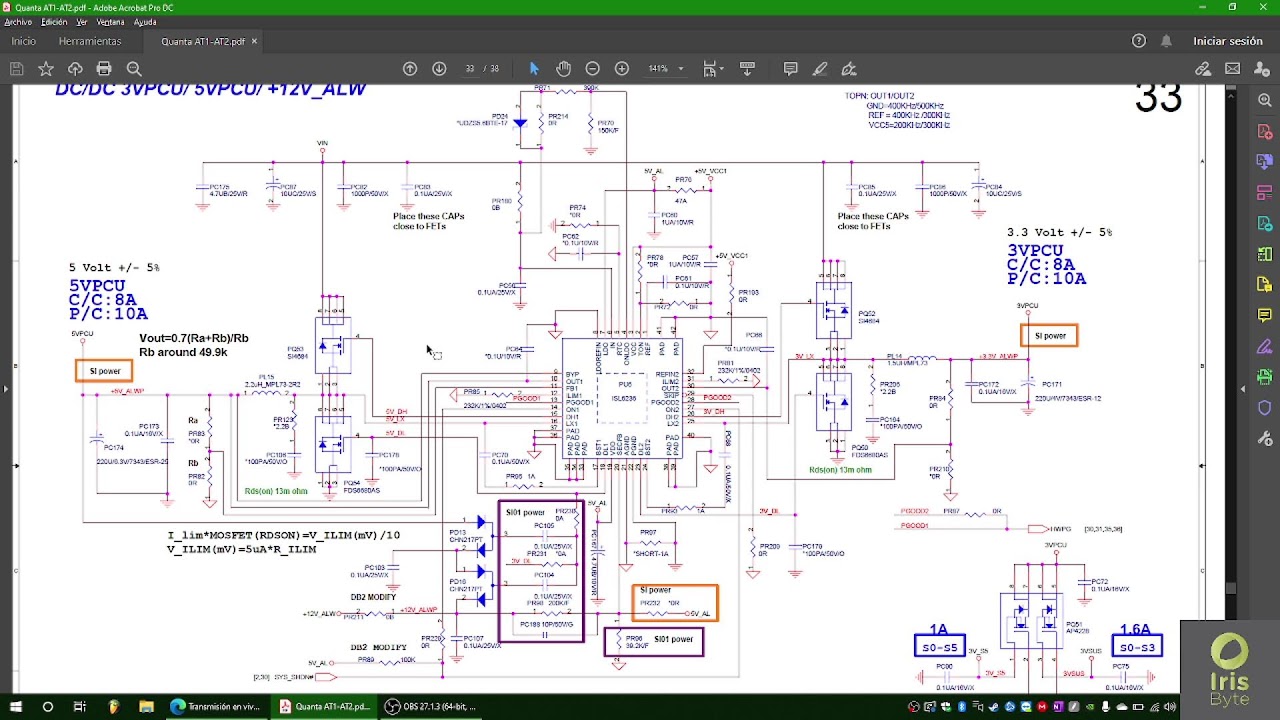
Task: Open the Create PDF tool in right panel
Action: [1264, 133]
